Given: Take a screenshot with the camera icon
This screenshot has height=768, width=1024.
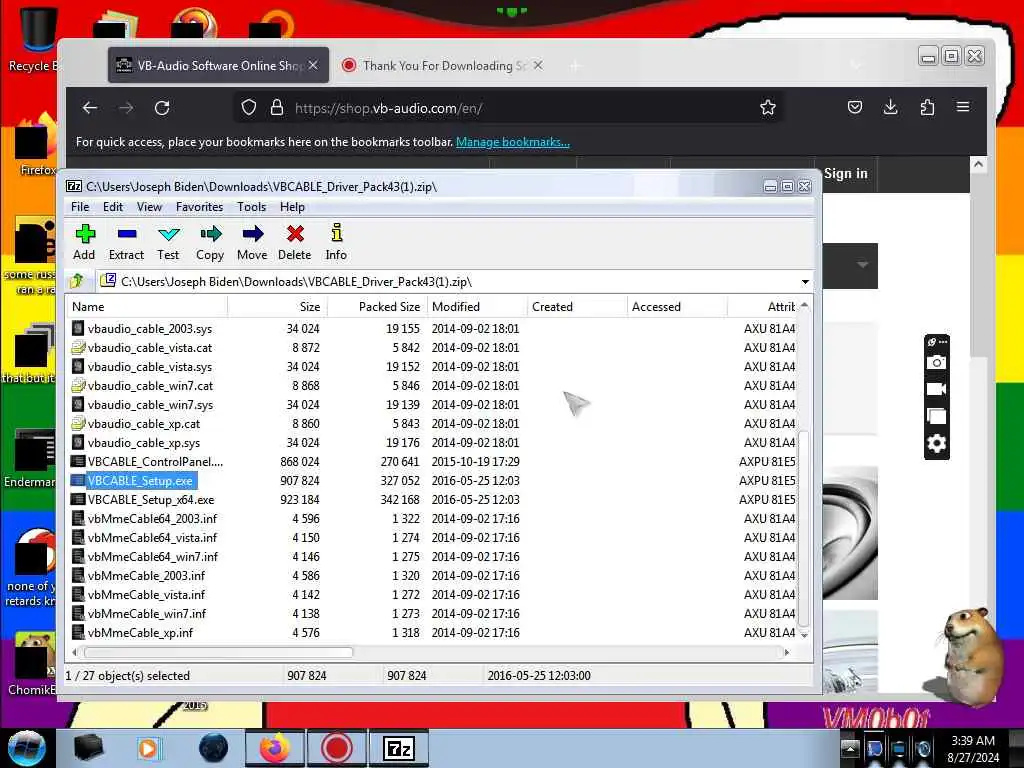Looking at the screenshot, I should (936, 362).
